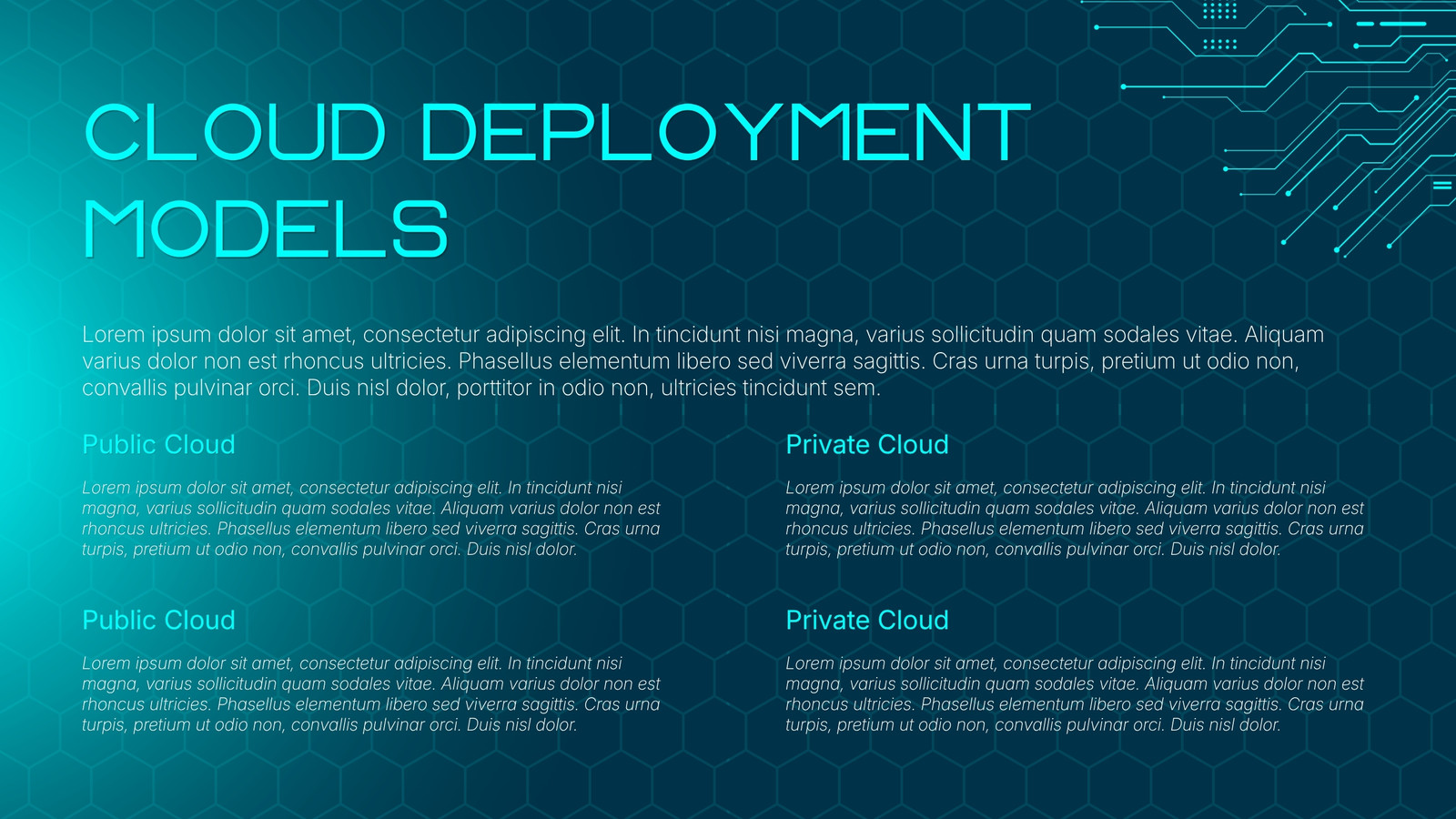Click the word CLOUD in the title
Screen dimensions: 1456x819
[235, 133]
